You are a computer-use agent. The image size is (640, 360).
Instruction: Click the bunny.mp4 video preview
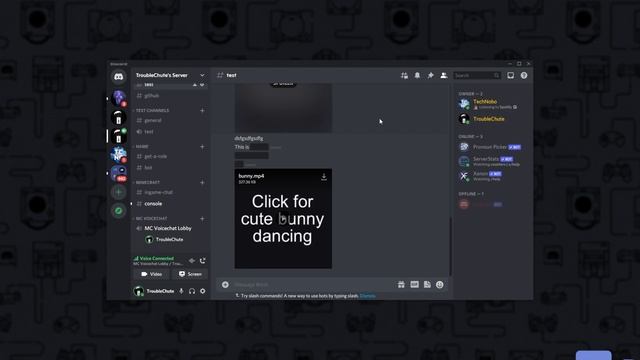[x=283, y=219]
